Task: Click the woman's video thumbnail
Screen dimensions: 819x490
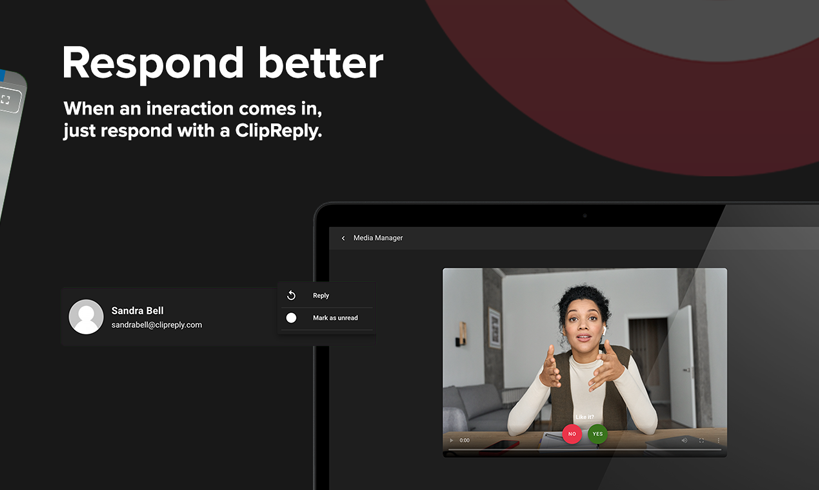Action: (x=584, y=363)
